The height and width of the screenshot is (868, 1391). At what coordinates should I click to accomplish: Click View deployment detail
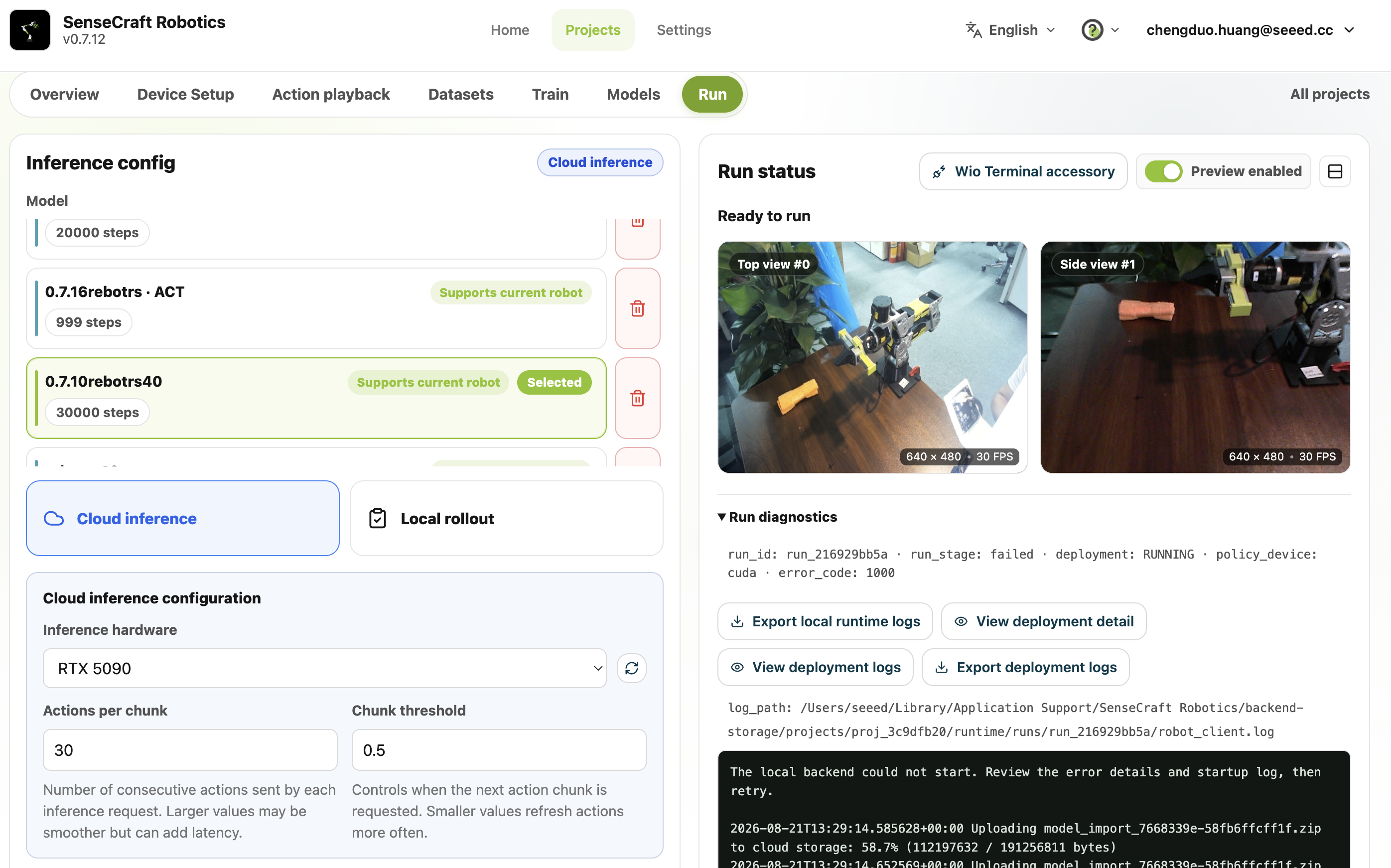tap(1044, 621)
